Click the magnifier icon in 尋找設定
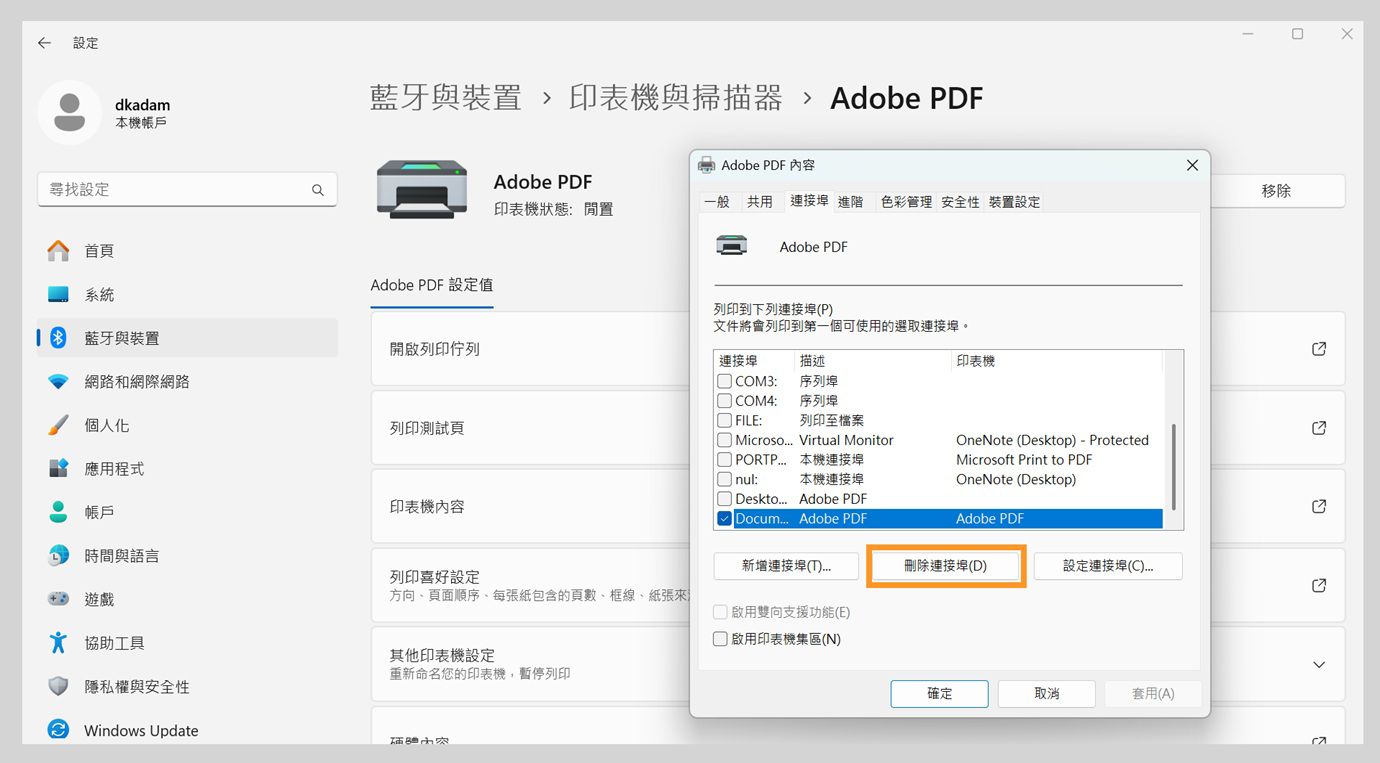Screen dimensions: 1380x763 pos(317,189)
